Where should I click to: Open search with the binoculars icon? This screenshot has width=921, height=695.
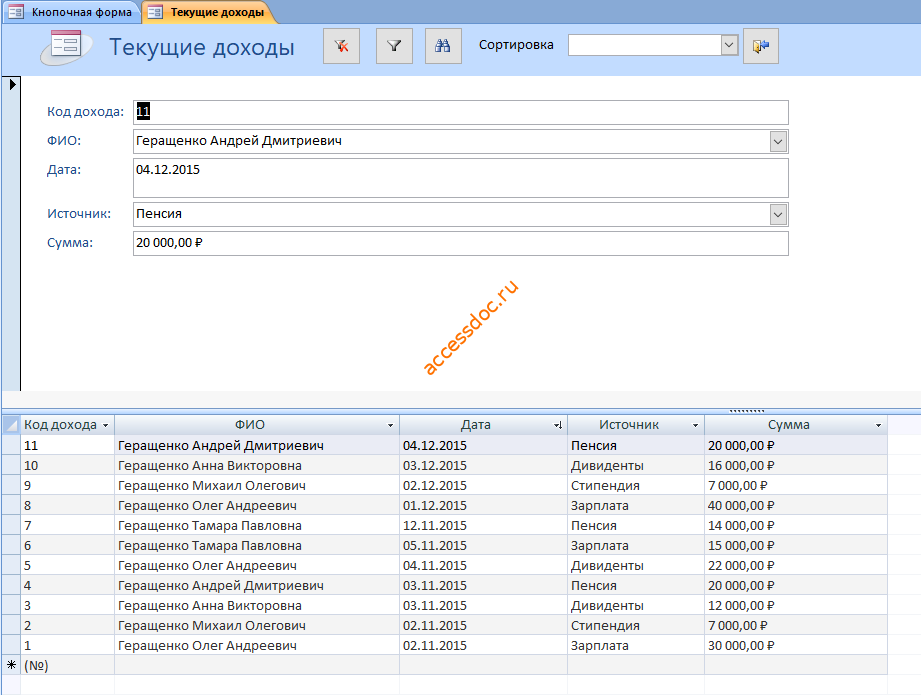coord(443,46)
